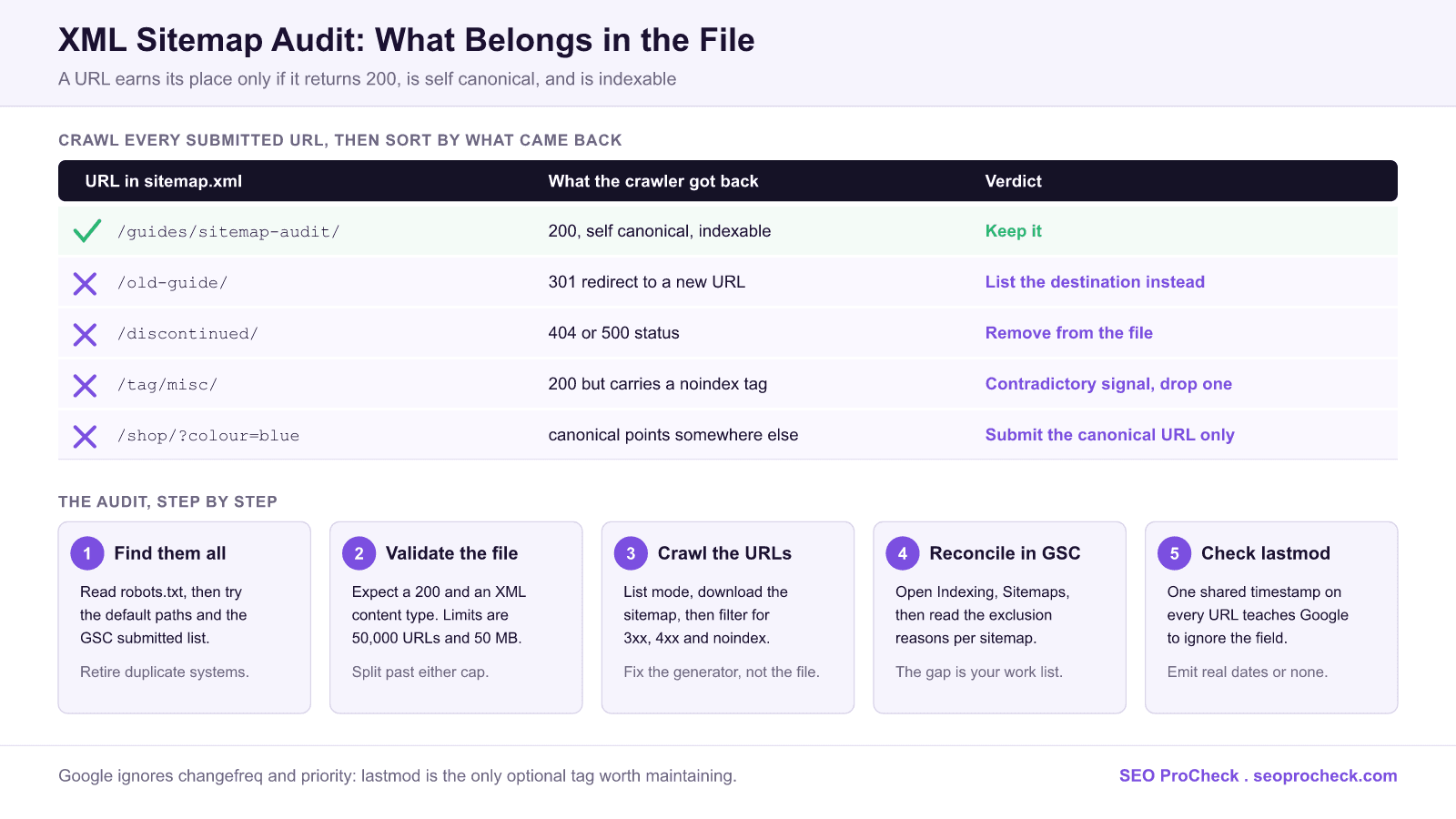The width and height of the screenshot is (1456, 819).
Task: Click the "Contradictory signal, drop one" text
Action: point(1108,384)
